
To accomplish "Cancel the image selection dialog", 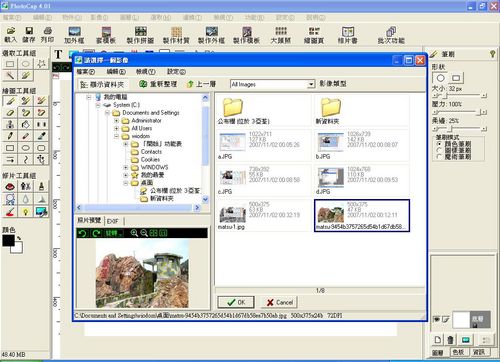I will point(279,302).
